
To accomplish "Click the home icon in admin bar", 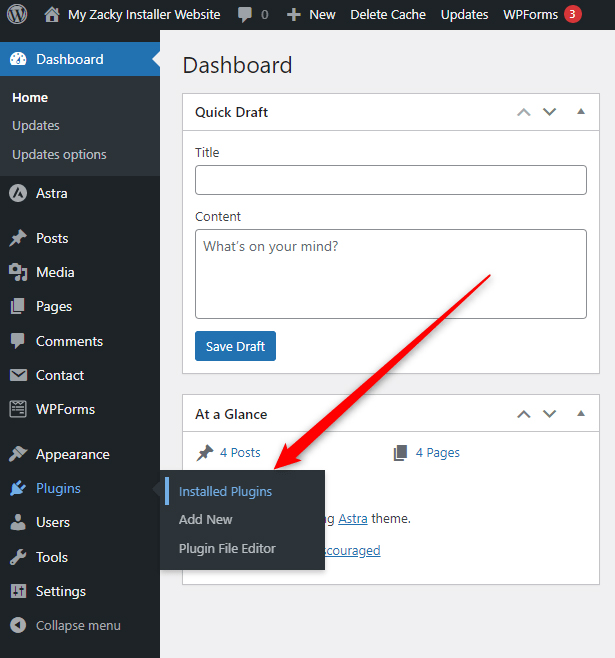I will click(52, 15).
